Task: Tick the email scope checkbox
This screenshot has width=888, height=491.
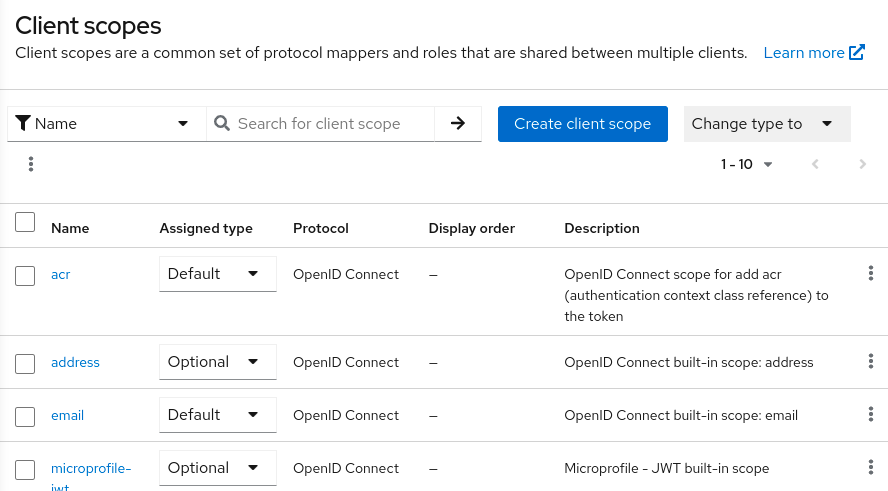Action: click(x=25, y=416)
